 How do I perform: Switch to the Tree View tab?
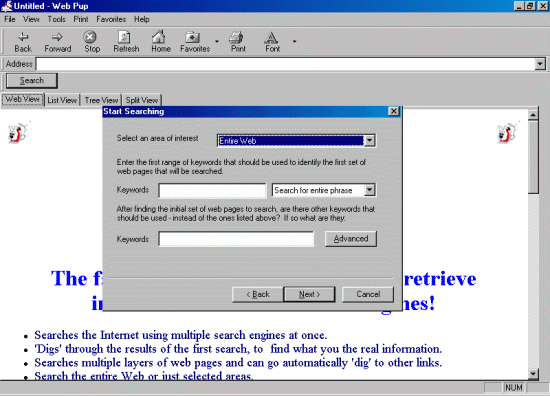pos(101,100)
